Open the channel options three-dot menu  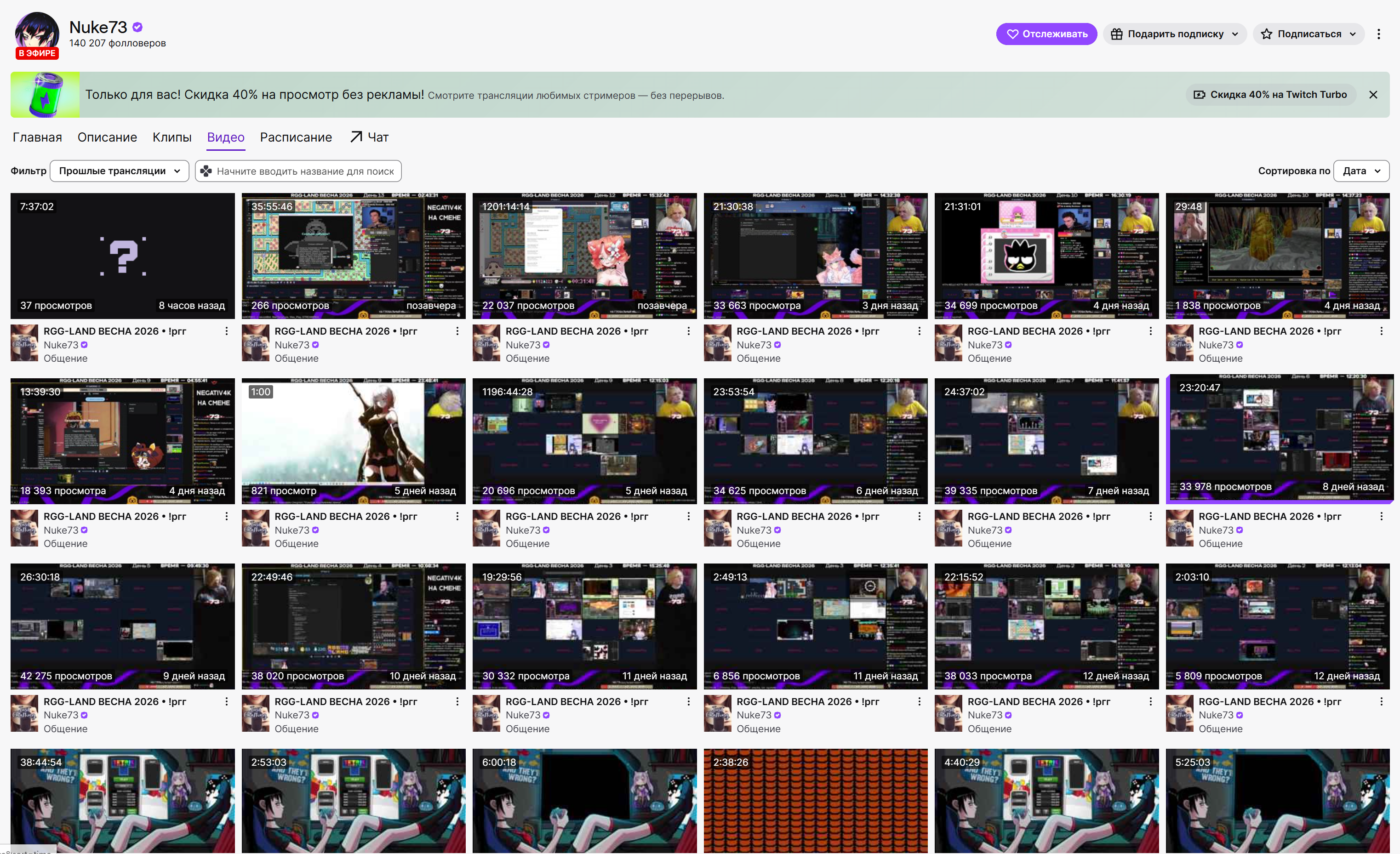click(x=1378, y=34)
